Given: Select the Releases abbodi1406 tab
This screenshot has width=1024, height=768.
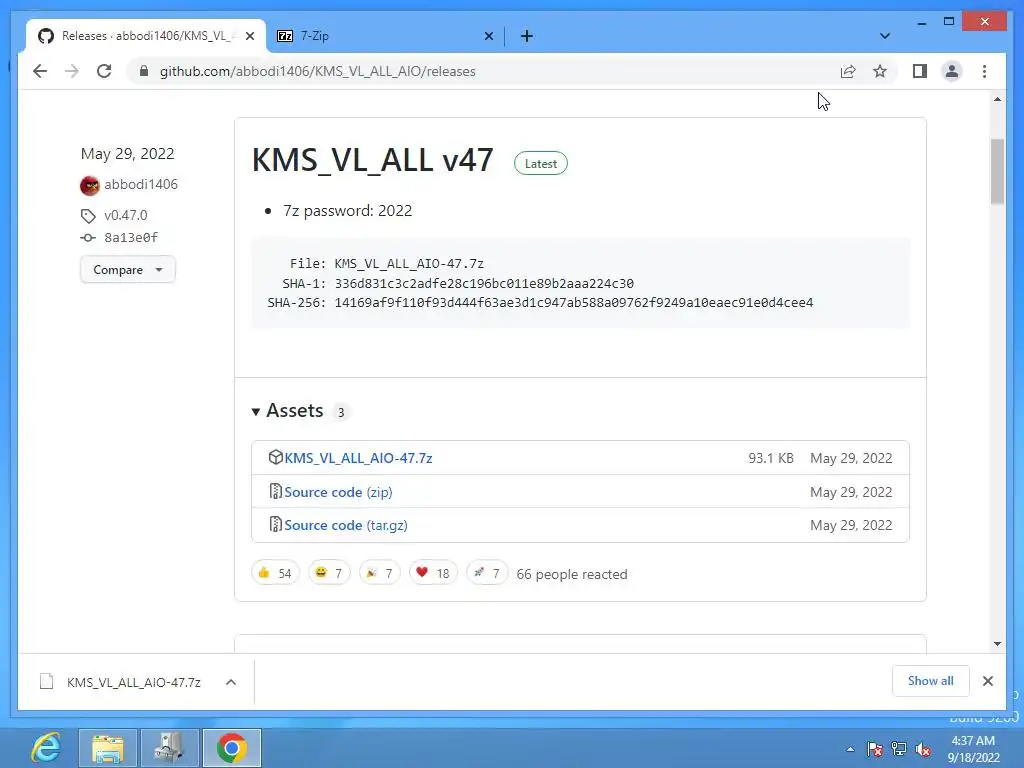Looking at the screenshot, I should [146, 36].
